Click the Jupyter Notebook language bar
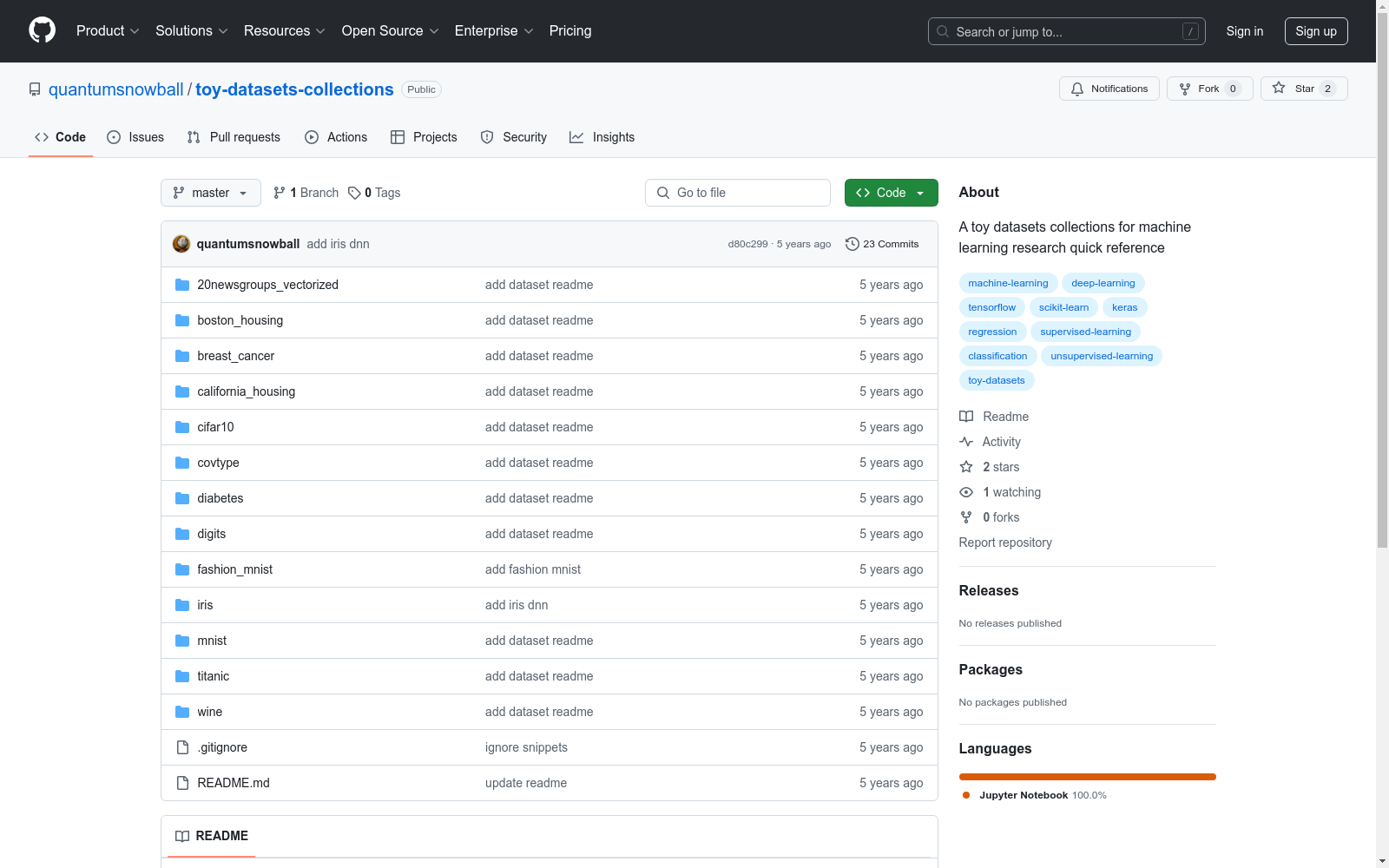 pos(1088,777)
